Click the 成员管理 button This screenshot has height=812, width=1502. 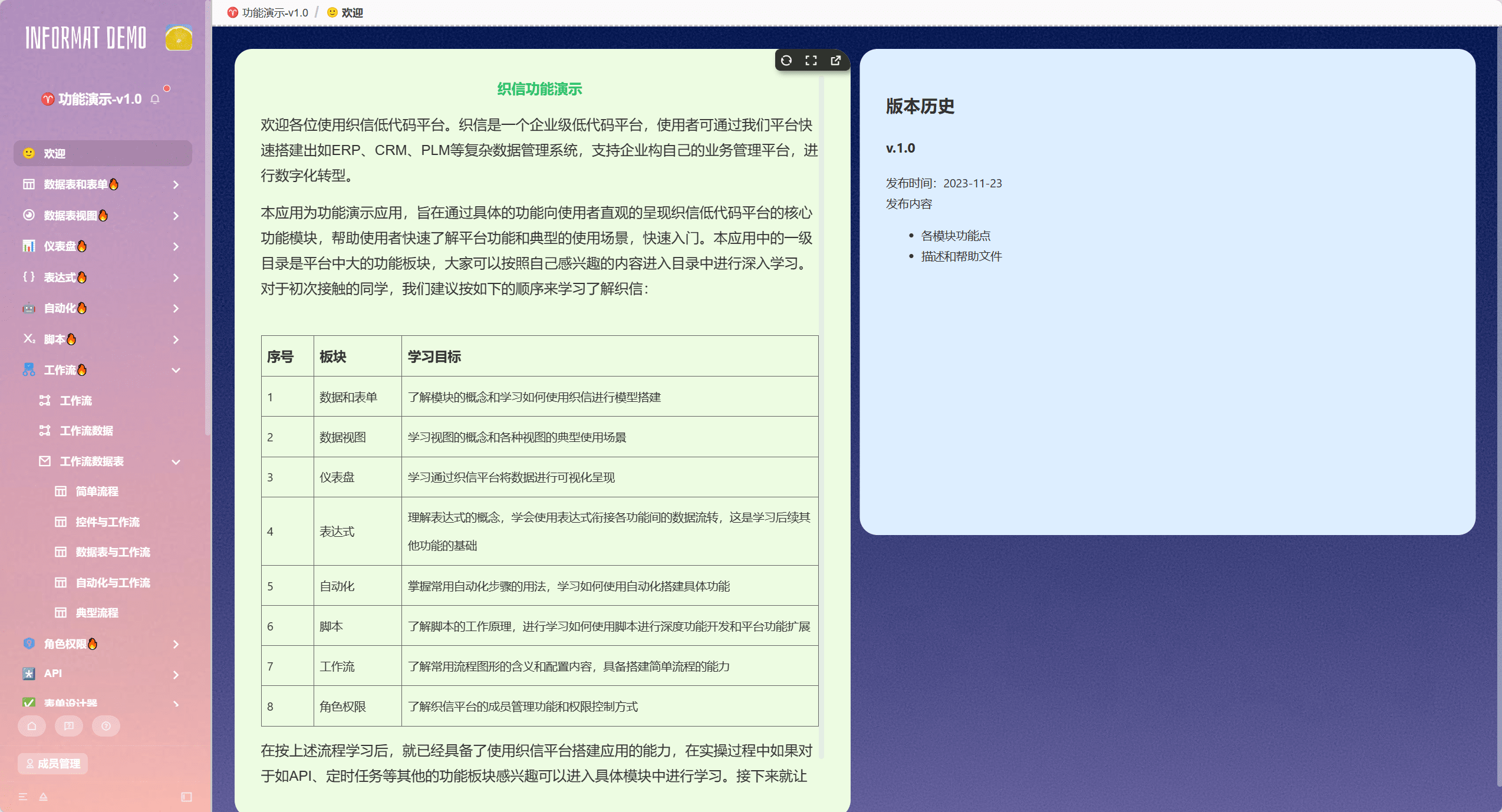(52, 763)
